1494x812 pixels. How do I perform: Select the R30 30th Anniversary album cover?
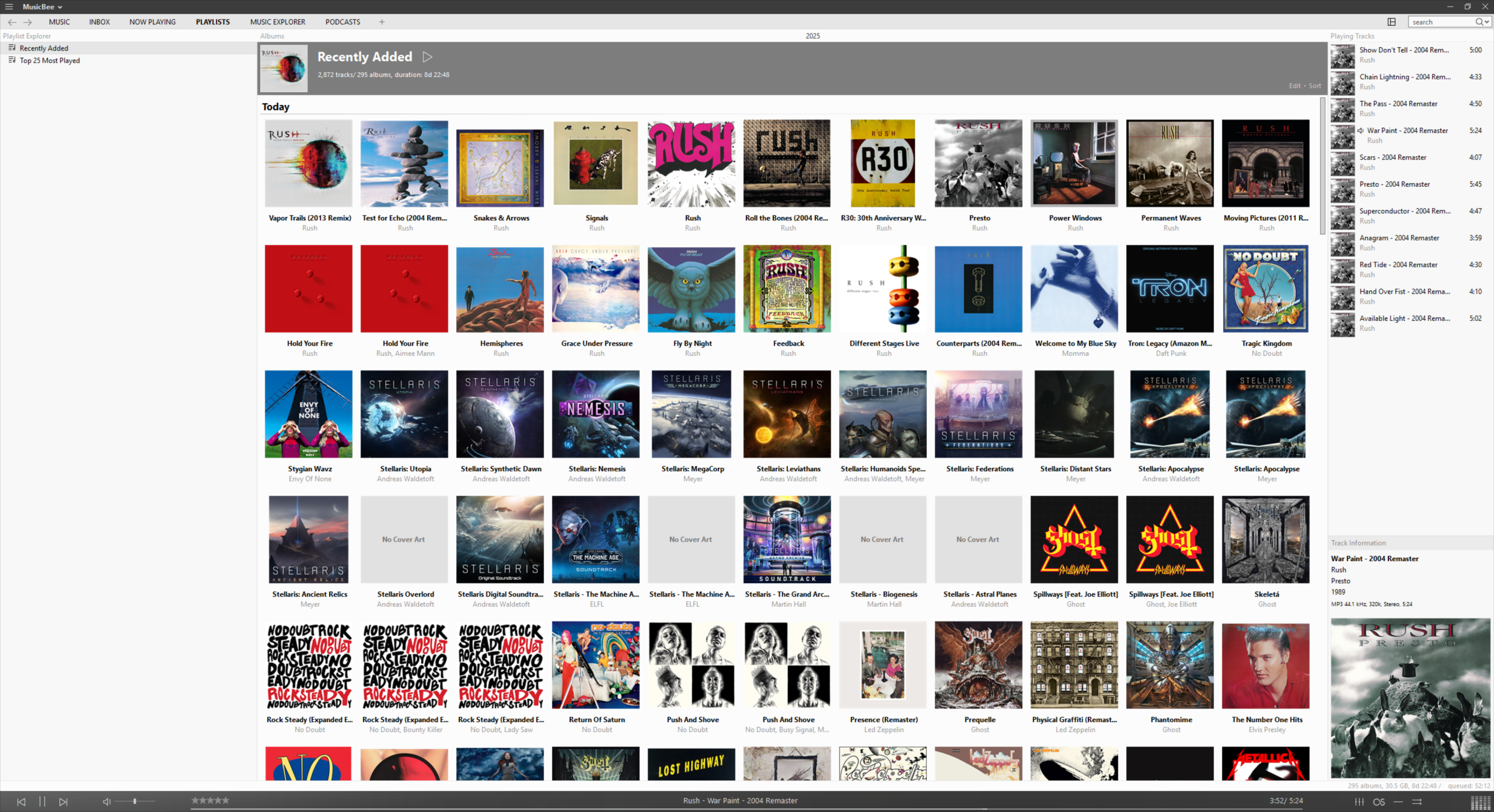pos(883,163)
